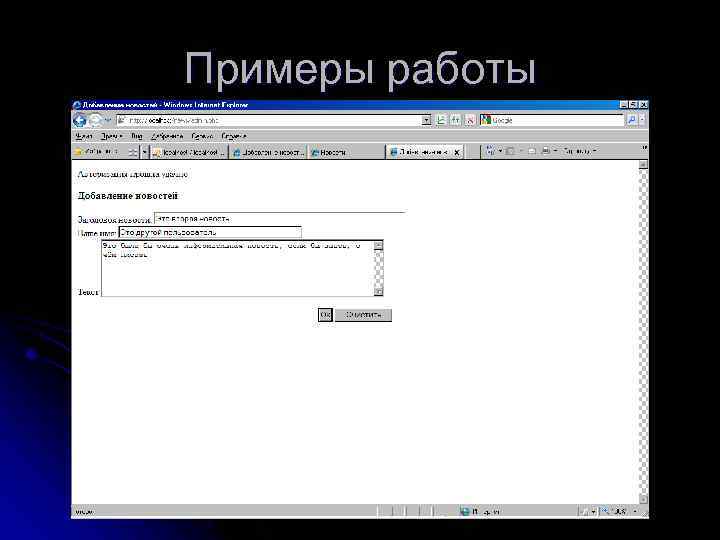Open the Файл menu
Image resolution: width=720 pixels, height=540 pixels.
pyautogui.click(x=84, y=136)
